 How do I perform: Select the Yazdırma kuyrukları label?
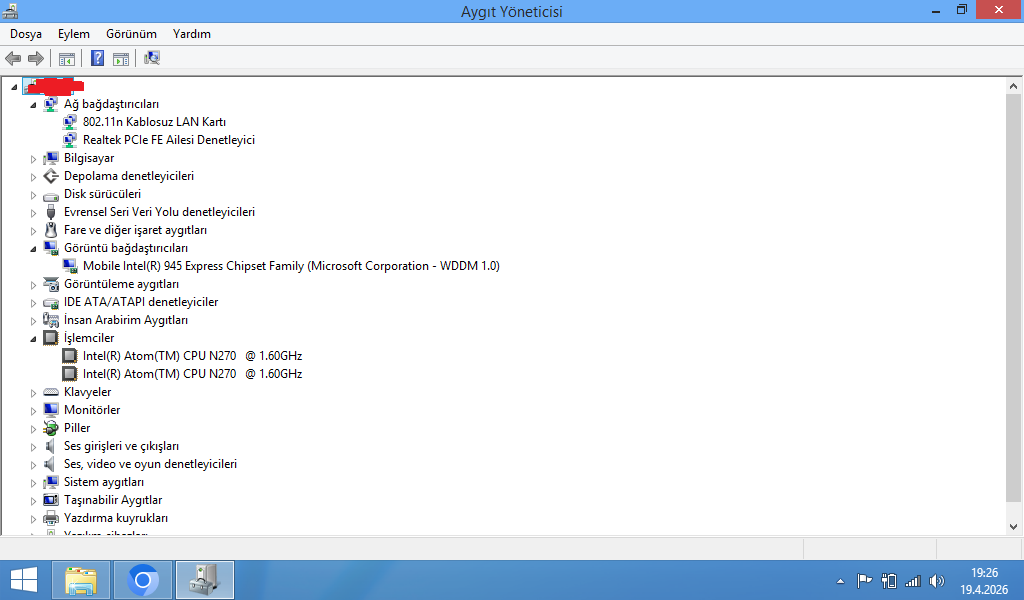coord(116,518)
